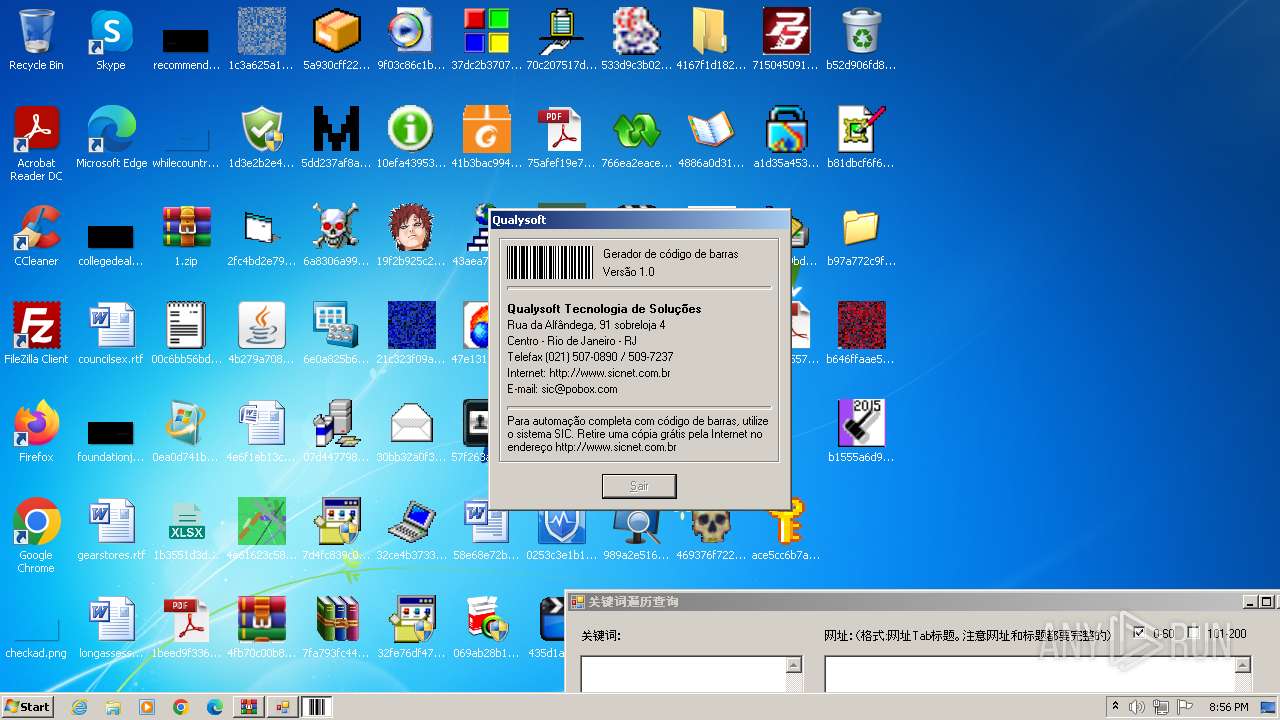Select the 4fb70c00b8 WinRAR archive icon
Screen dimensions: 1280x720
click(261, 628)
